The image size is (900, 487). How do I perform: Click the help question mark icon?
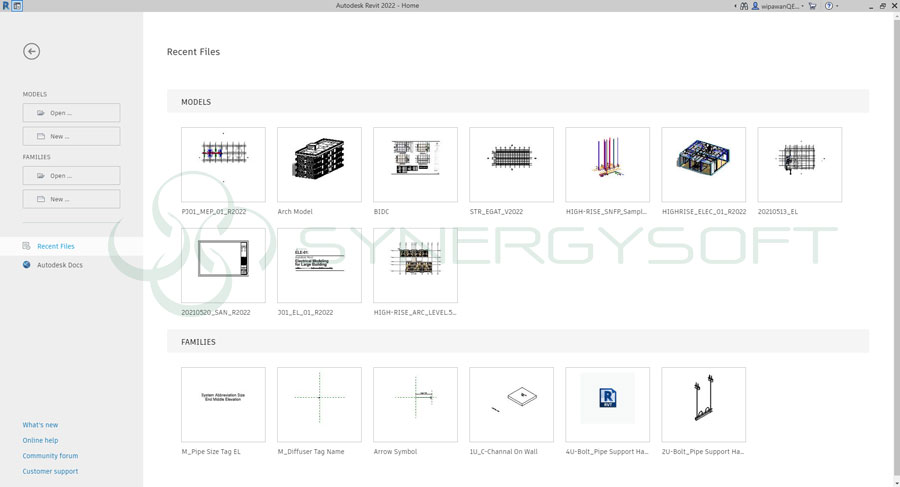(829, 6)
